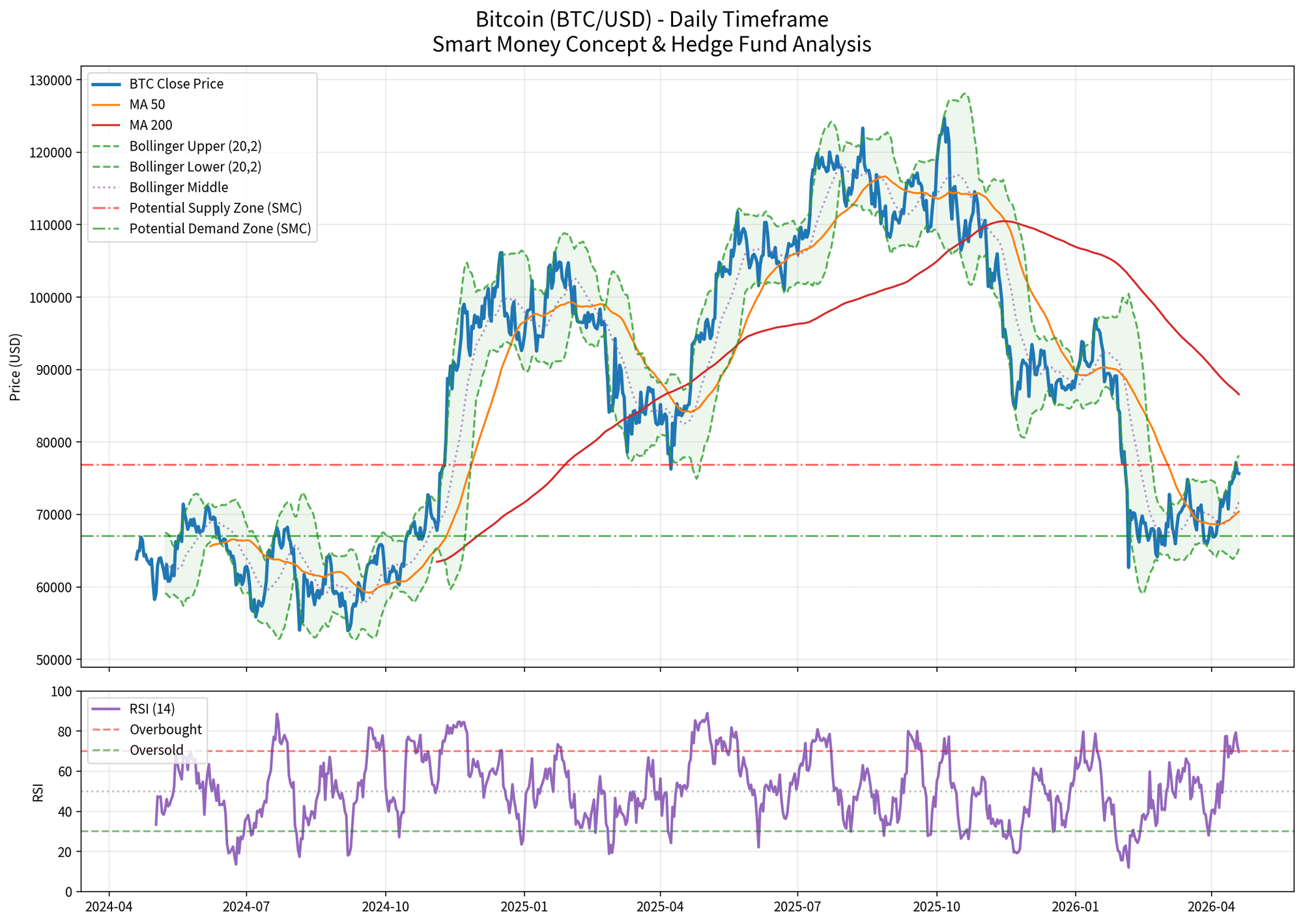Click the chart title Bitcoin (BTC/USD) - Daily Timeframe

(651, 20)
